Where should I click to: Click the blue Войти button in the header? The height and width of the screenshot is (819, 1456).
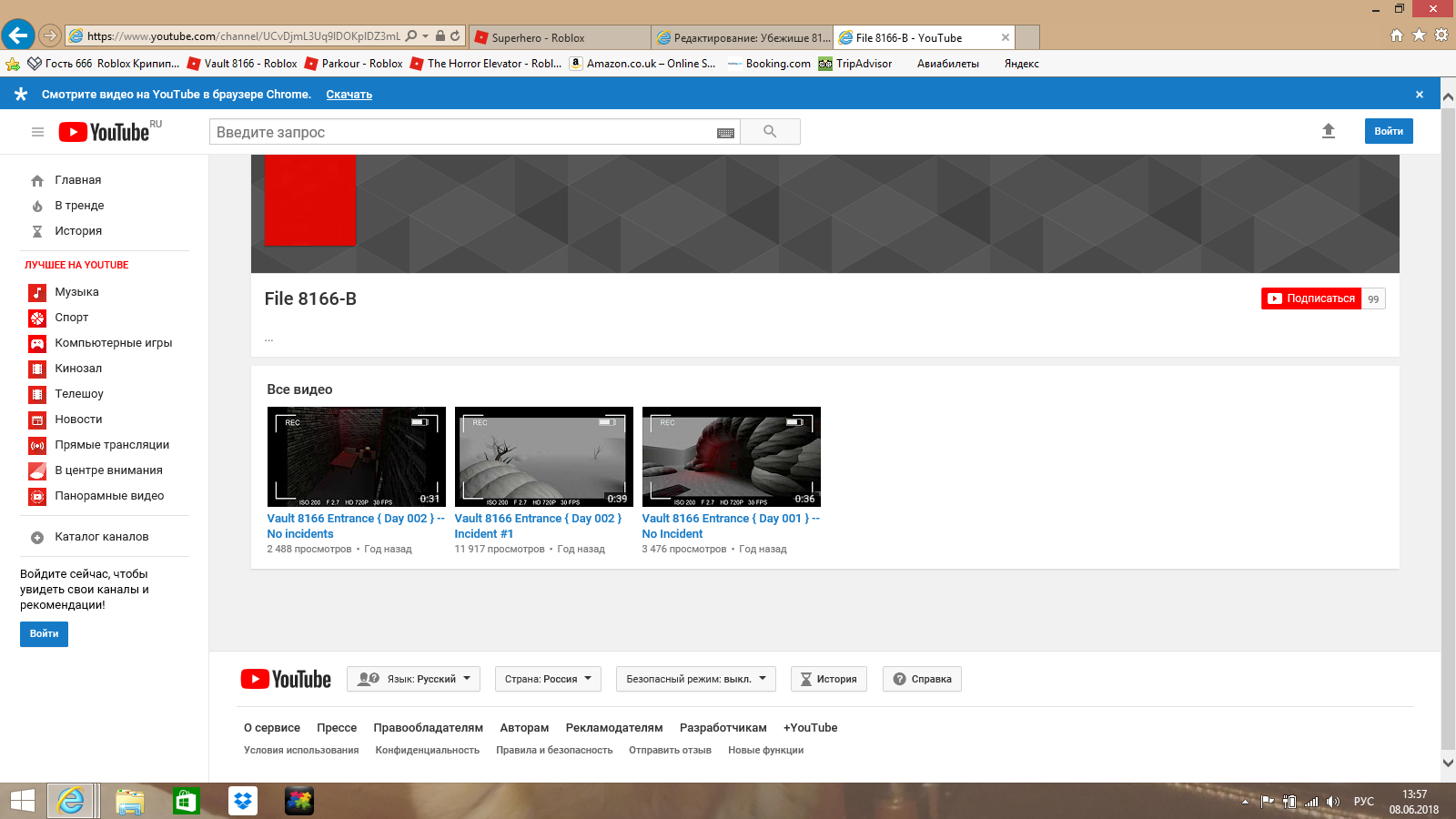1389,131
